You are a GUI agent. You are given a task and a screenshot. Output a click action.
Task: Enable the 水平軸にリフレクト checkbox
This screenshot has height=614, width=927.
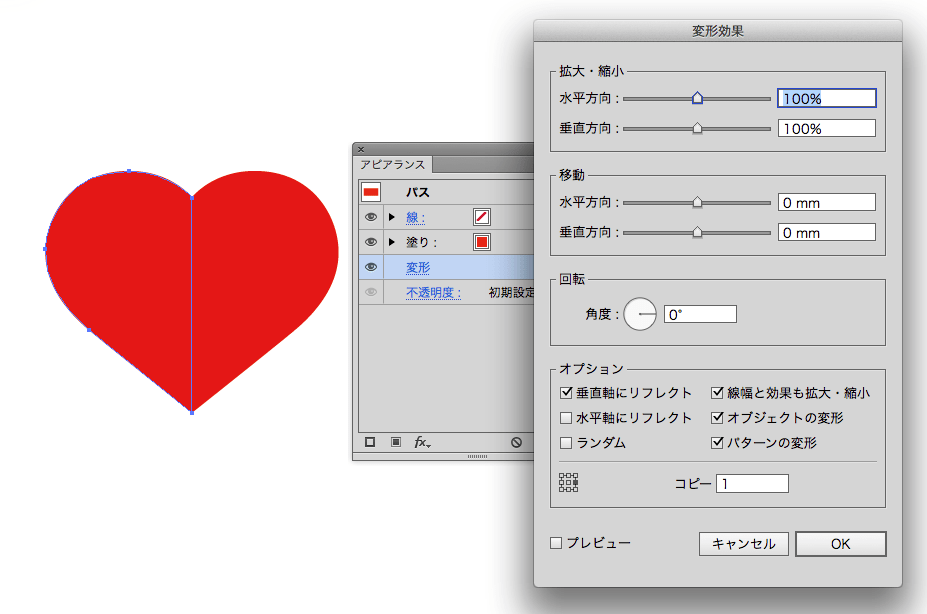(x=564, y=417)
